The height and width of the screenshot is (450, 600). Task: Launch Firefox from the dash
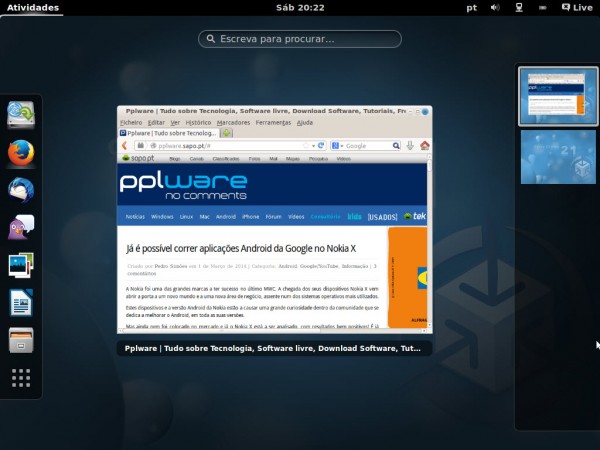[x=21, y=153]
